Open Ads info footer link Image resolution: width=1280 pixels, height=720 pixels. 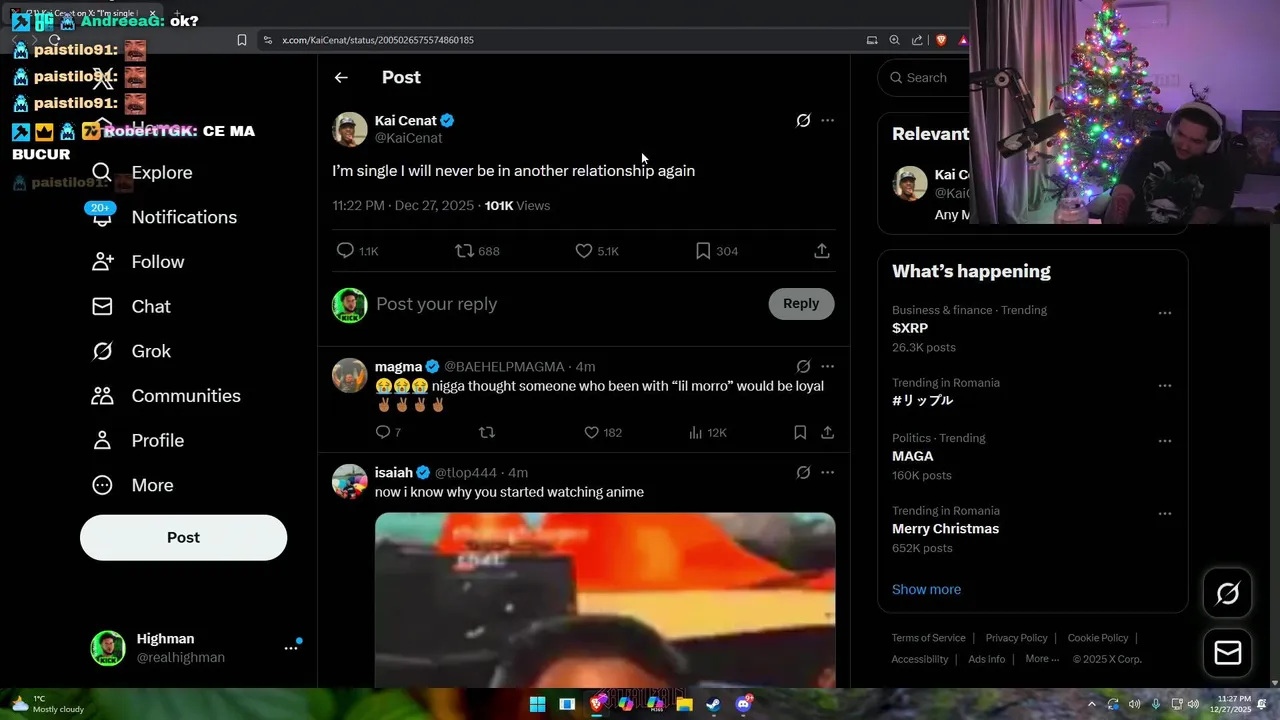(986, 659)
